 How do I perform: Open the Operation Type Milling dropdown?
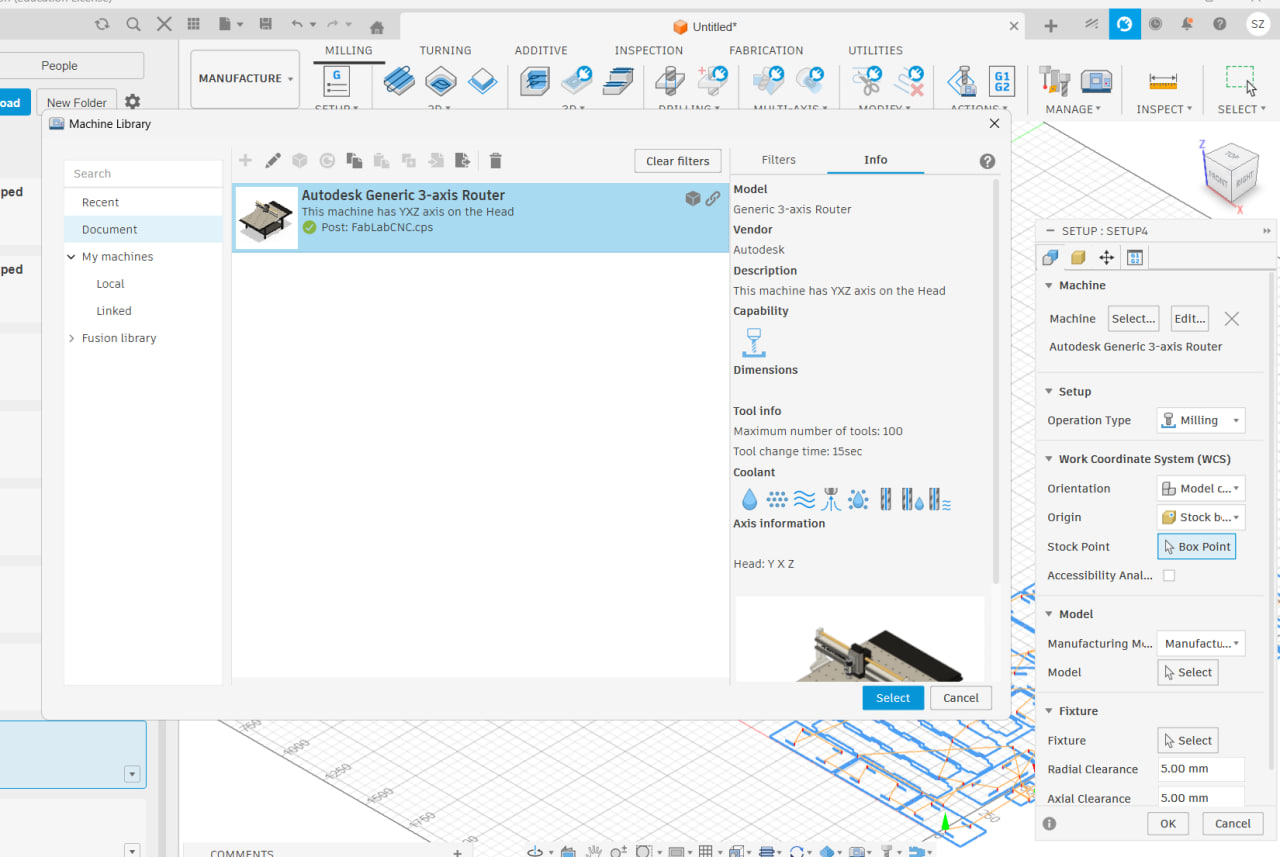coord(1201,421)
